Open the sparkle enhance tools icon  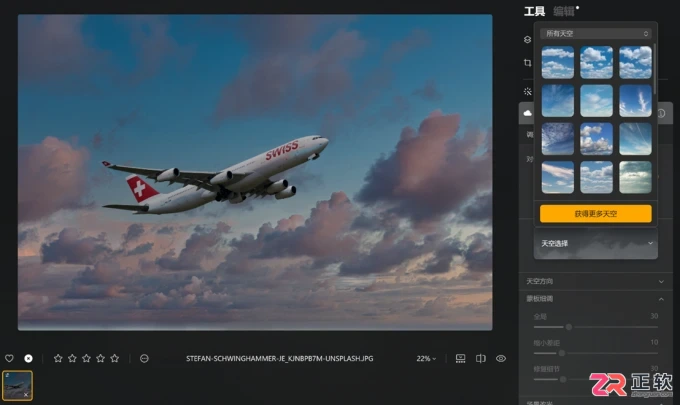tap(527, 91)
